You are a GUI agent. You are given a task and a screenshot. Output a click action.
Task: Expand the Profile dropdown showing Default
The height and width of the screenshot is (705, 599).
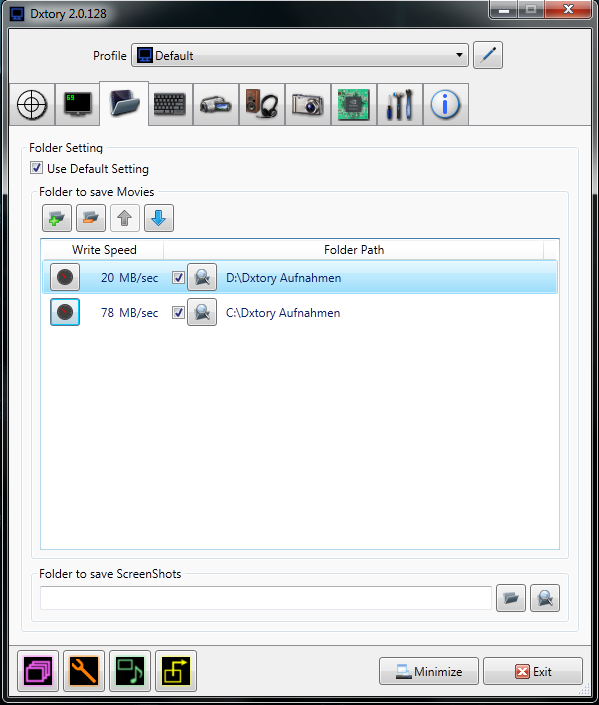click(x=300, y=55)
